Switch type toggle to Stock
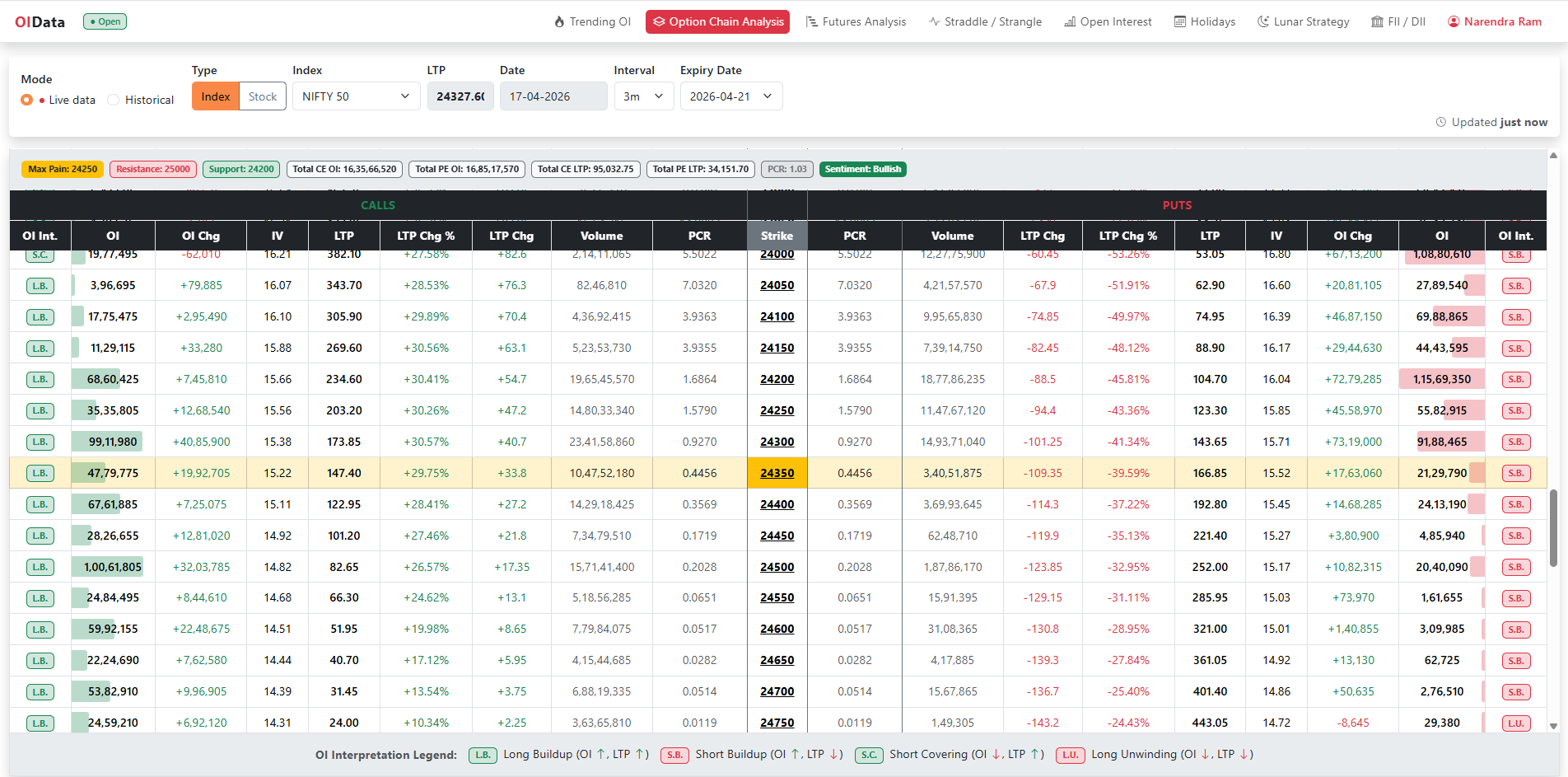 click(x=263, y=96)
